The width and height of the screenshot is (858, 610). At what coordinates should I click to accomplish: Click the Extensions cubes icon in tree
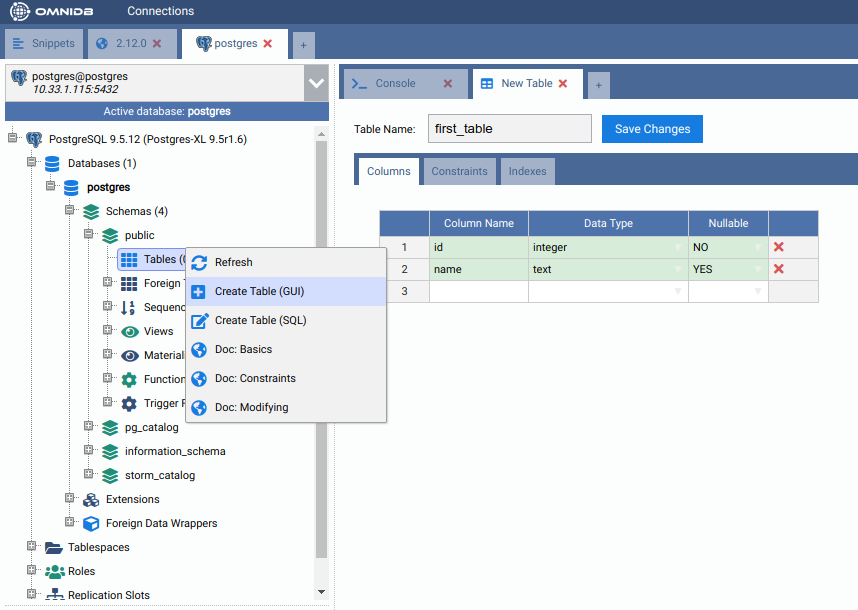[x=91, y=499]
